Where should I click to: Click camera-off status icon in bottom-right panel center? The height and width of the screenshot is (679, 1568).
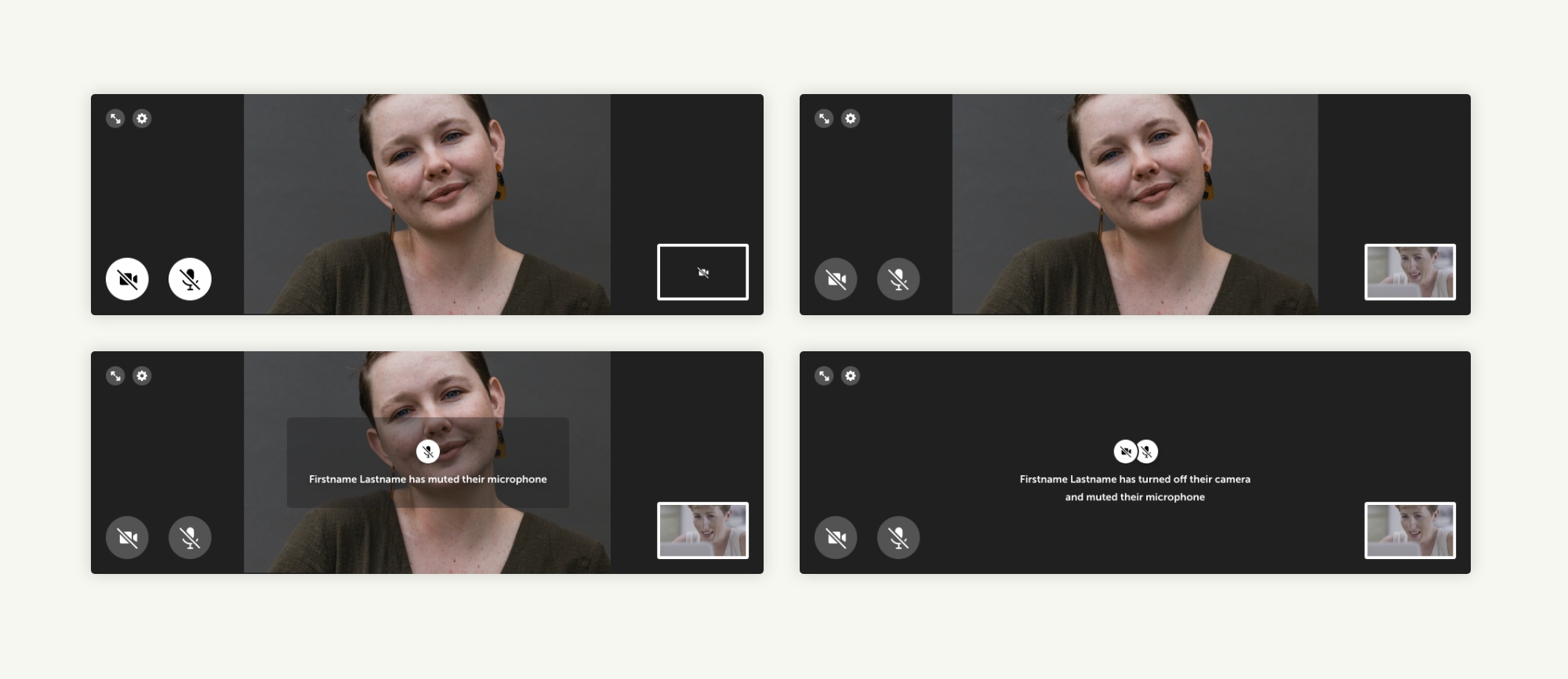1125,452
